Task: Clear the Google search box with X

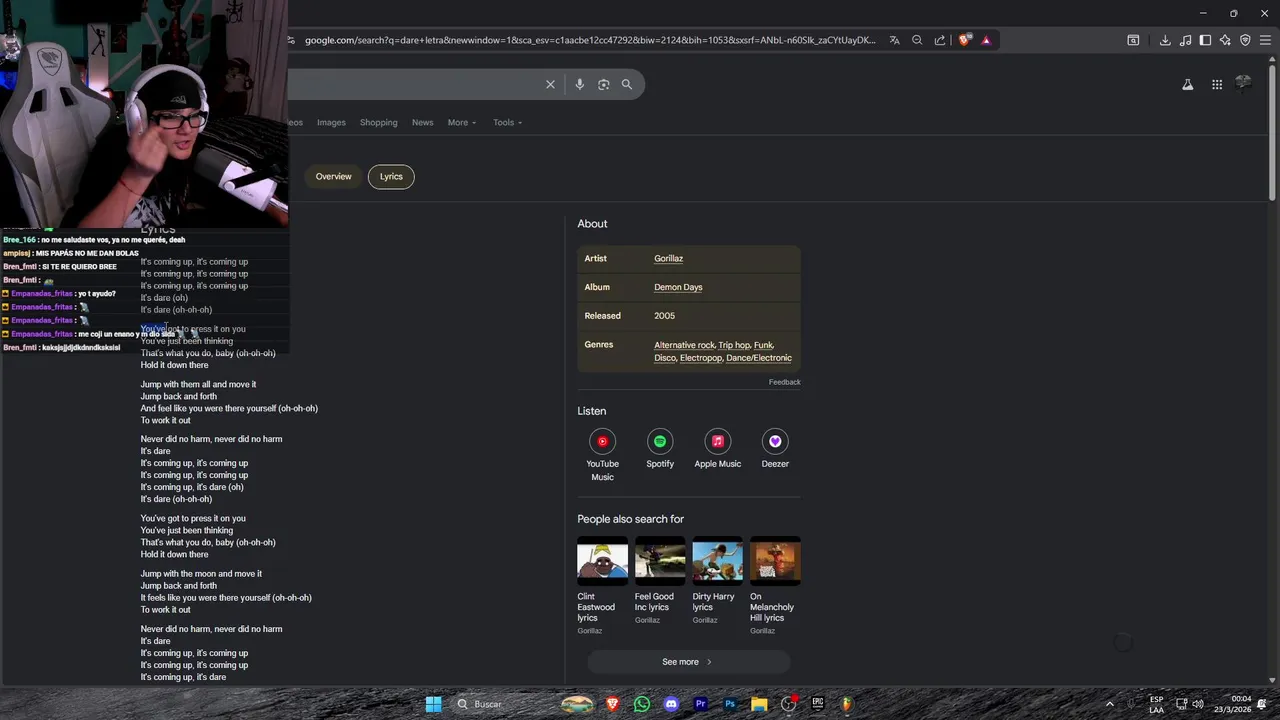Action: tap(550, 85)
